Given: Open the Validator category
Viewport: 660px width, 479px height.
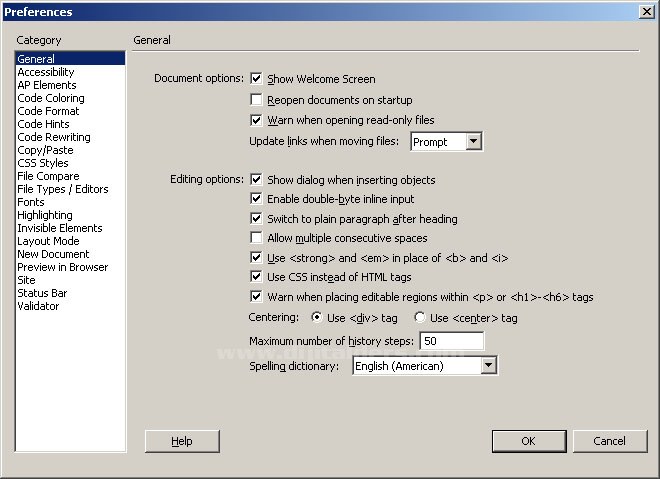Looking at the screenshot, I should coord(38,306).
